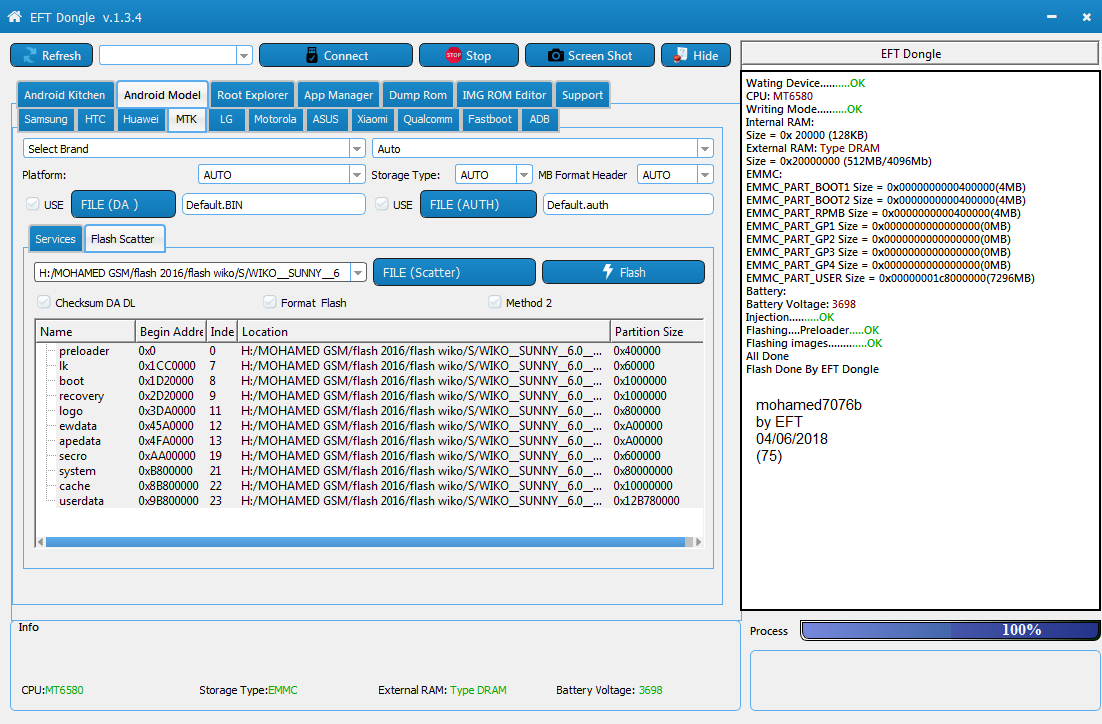Toggle Format Flash checkbox
Screen dimensions: 1102x724
click(x=269, y=302)
